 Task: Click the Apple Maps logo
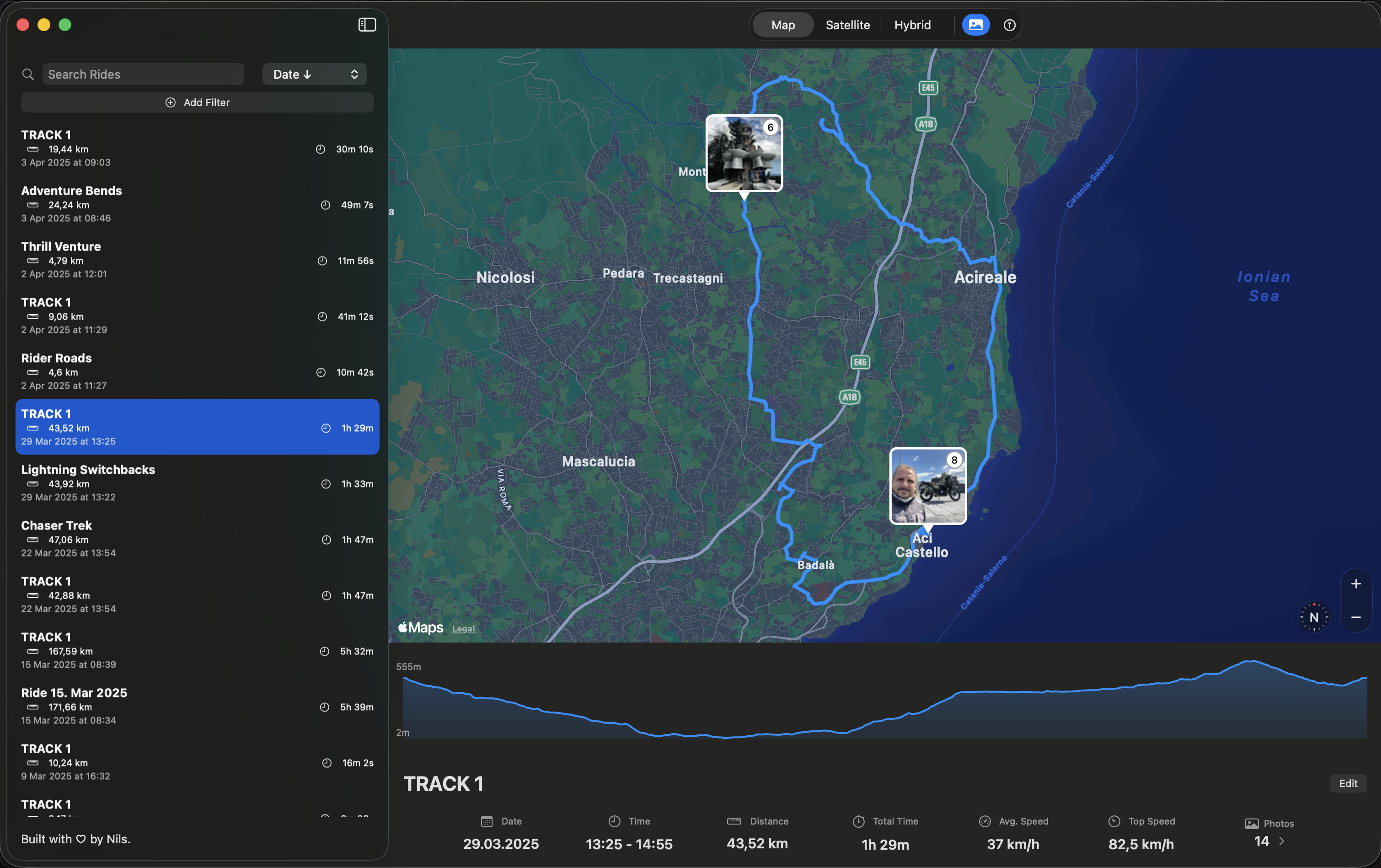coord(419,627)
